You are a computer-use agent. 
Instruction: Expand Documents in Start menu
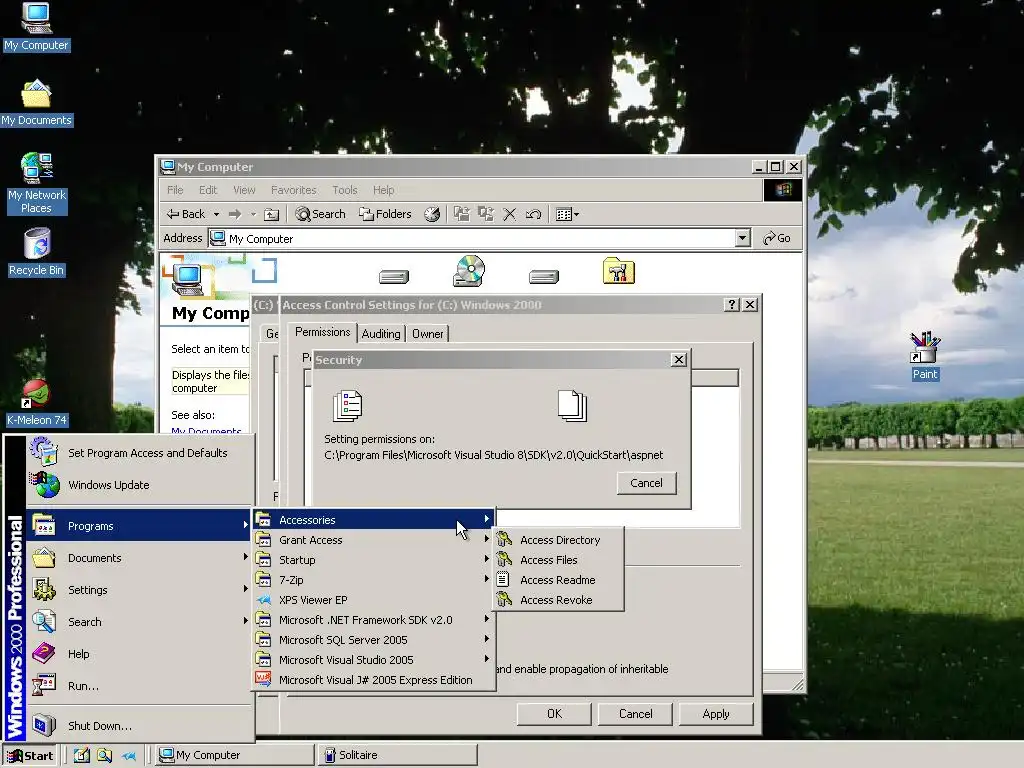coord(140,558)
